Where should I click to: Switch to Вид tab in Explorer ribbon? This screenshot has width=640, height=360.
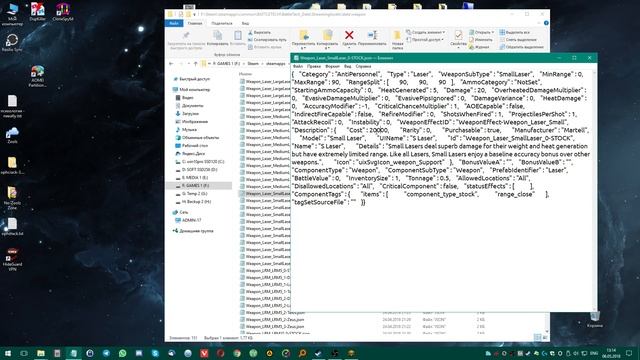(x=245, y=23)
